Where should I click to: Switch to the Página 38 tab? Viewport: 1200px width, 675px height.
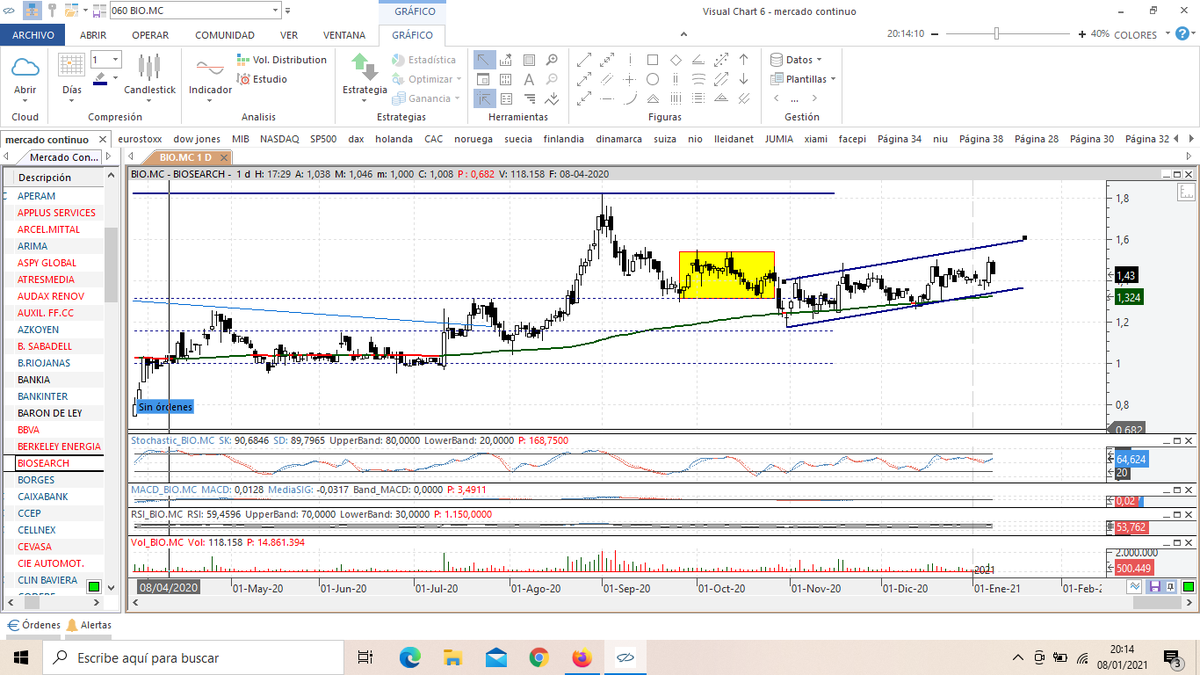(980, 139)
